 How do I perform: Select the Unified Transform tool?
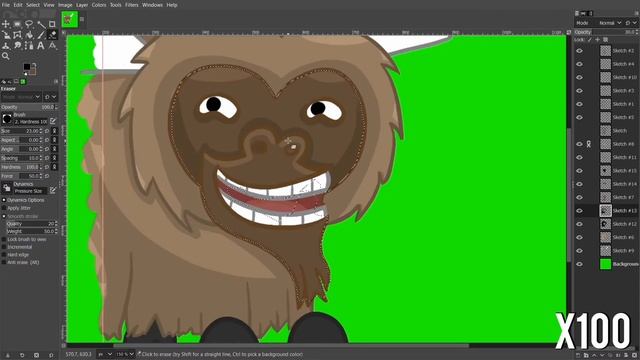click(x=6, y=35)
